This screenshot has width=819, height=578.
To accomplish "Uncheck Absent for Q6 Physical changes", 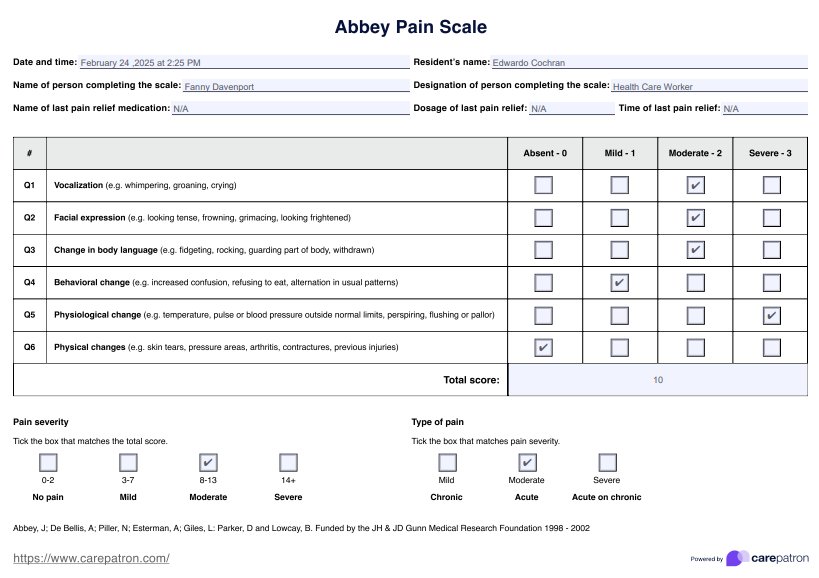I will point(543,347).
